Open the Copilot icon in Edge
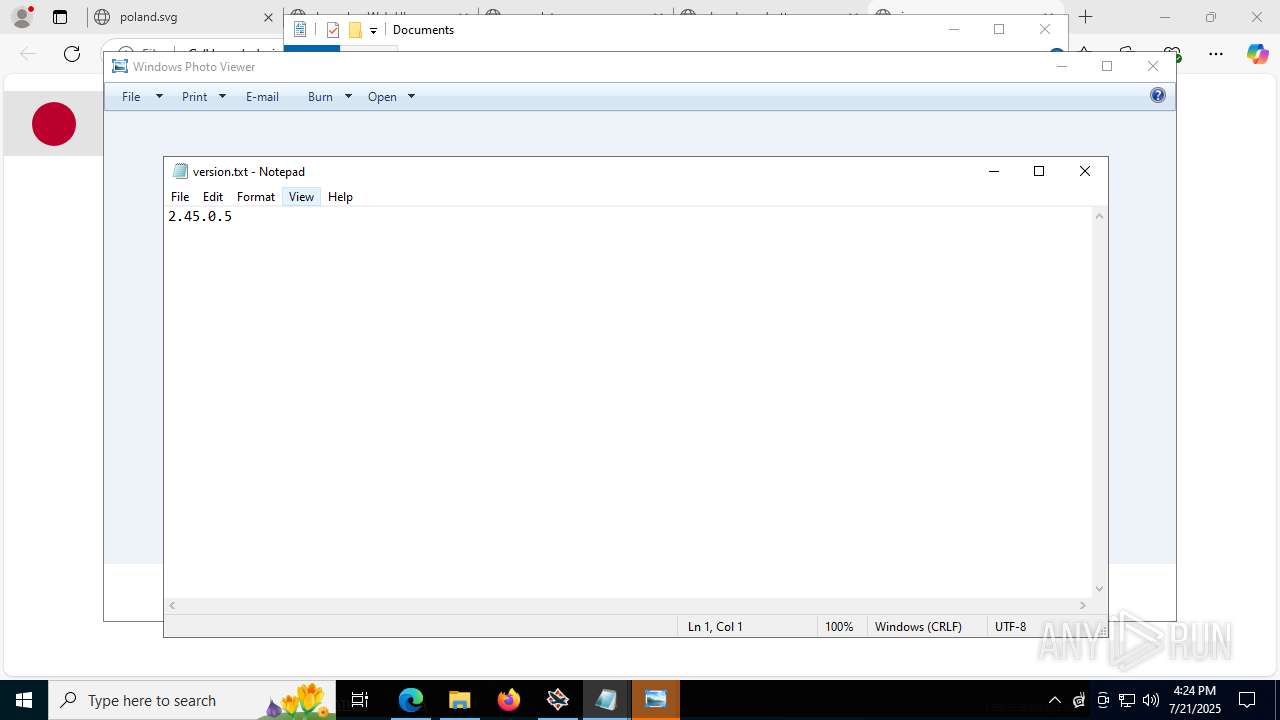This screenshot has height=720, width=1280. coord(1257,54)
